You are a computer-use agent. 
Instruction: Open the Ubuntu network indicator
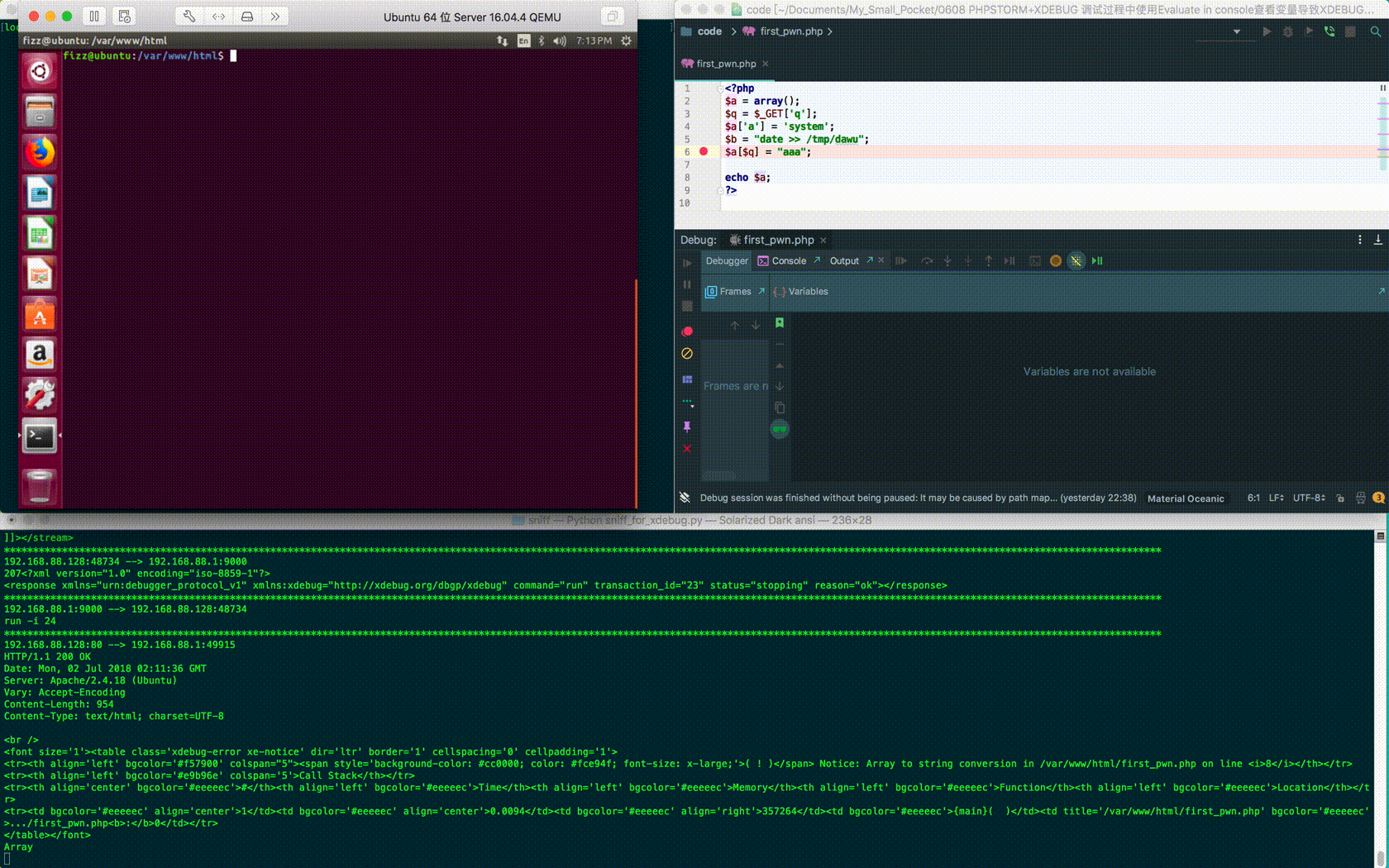(502, 41)
